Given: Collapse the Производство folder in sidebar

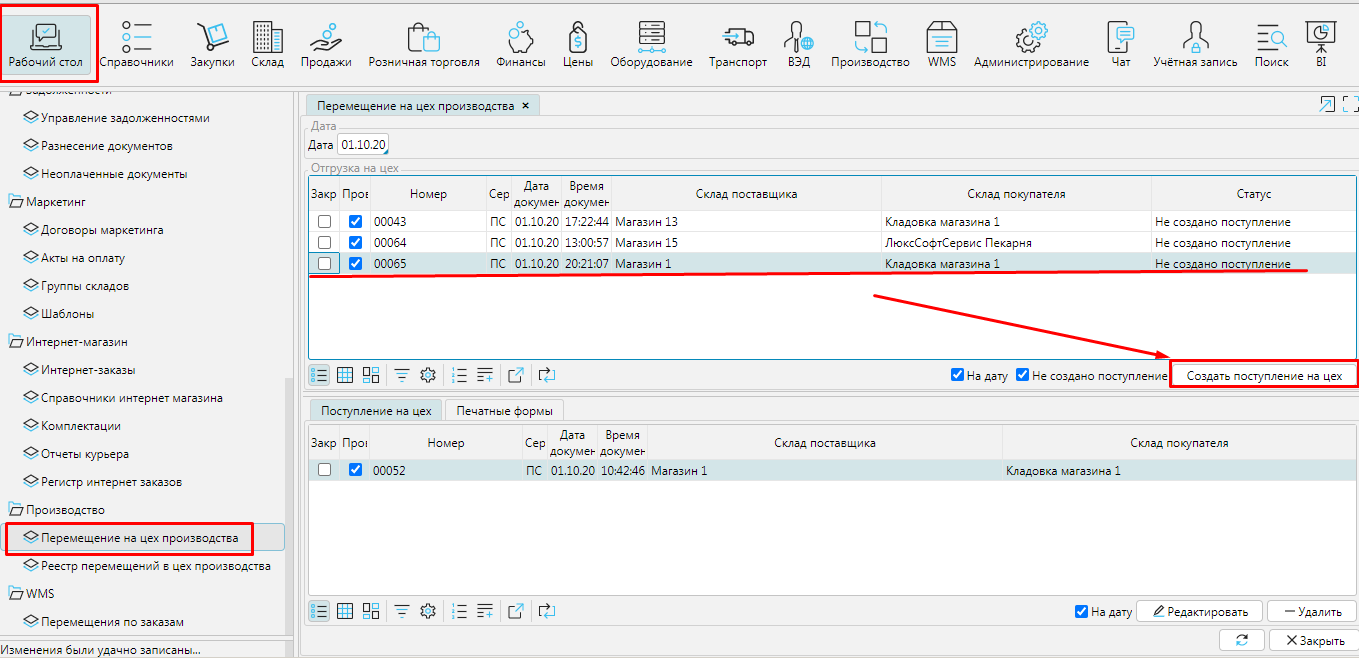Looking at the screenshot, I should point(16,510).
